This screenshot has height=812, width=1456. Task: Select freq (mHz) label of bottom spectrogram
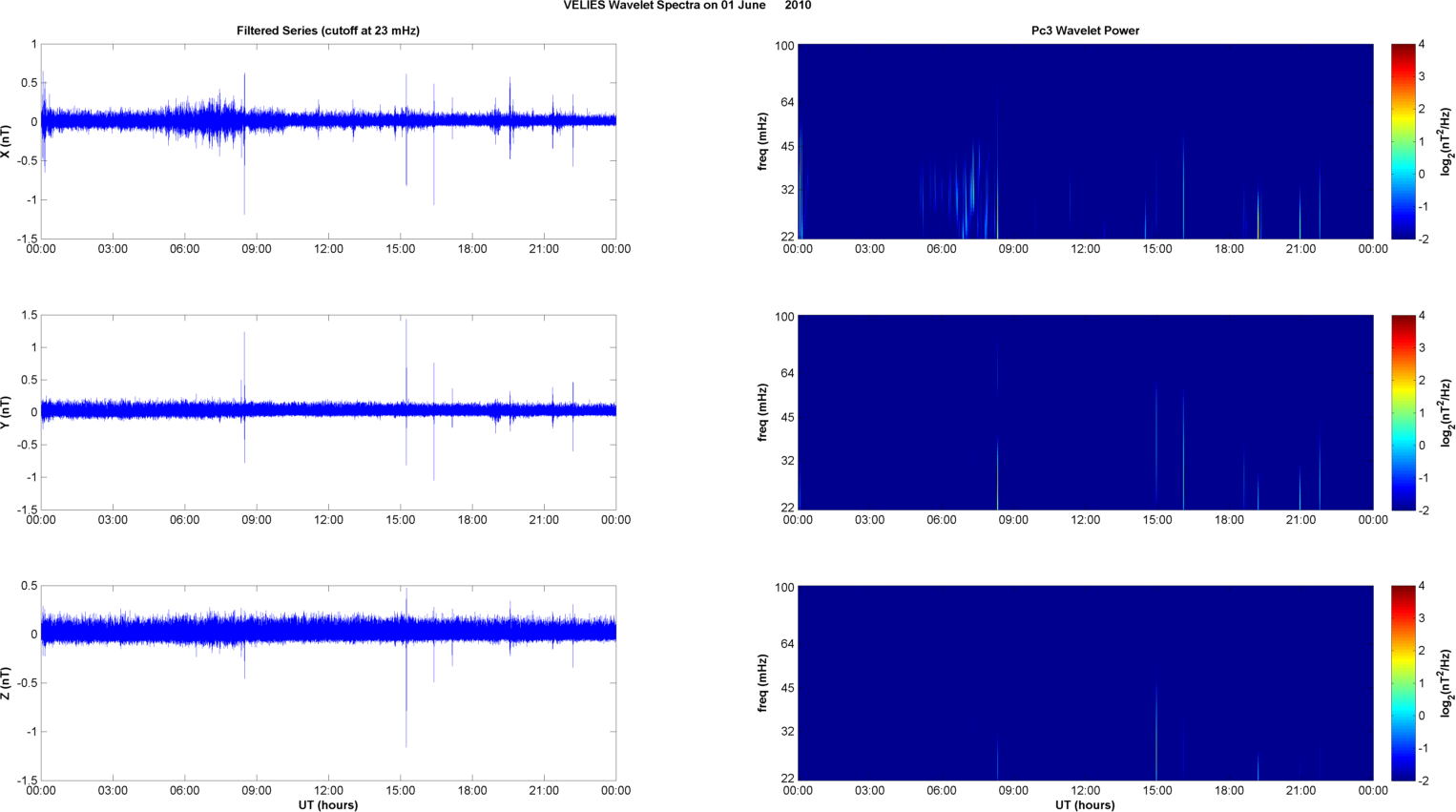pyautogui.click(x=763, y=683)
